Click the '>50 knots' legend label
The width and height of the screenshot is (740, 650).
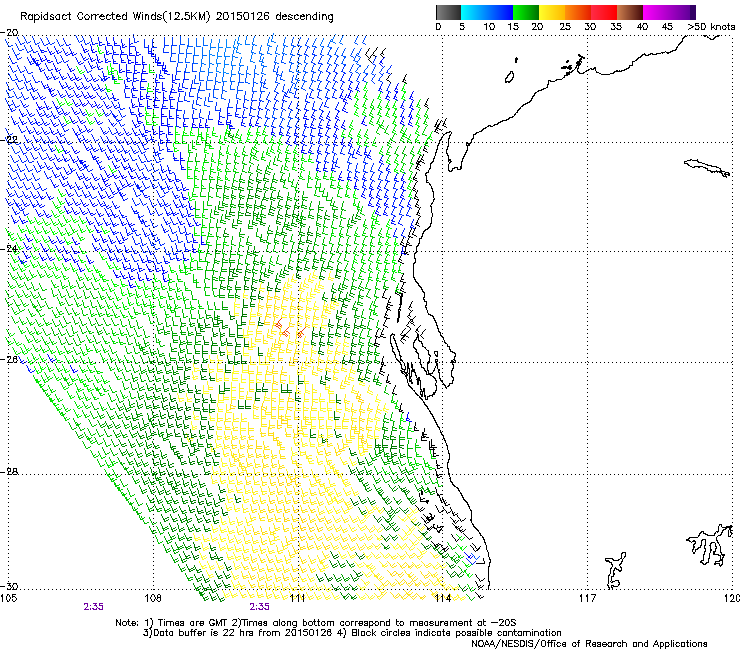[711, 27]
